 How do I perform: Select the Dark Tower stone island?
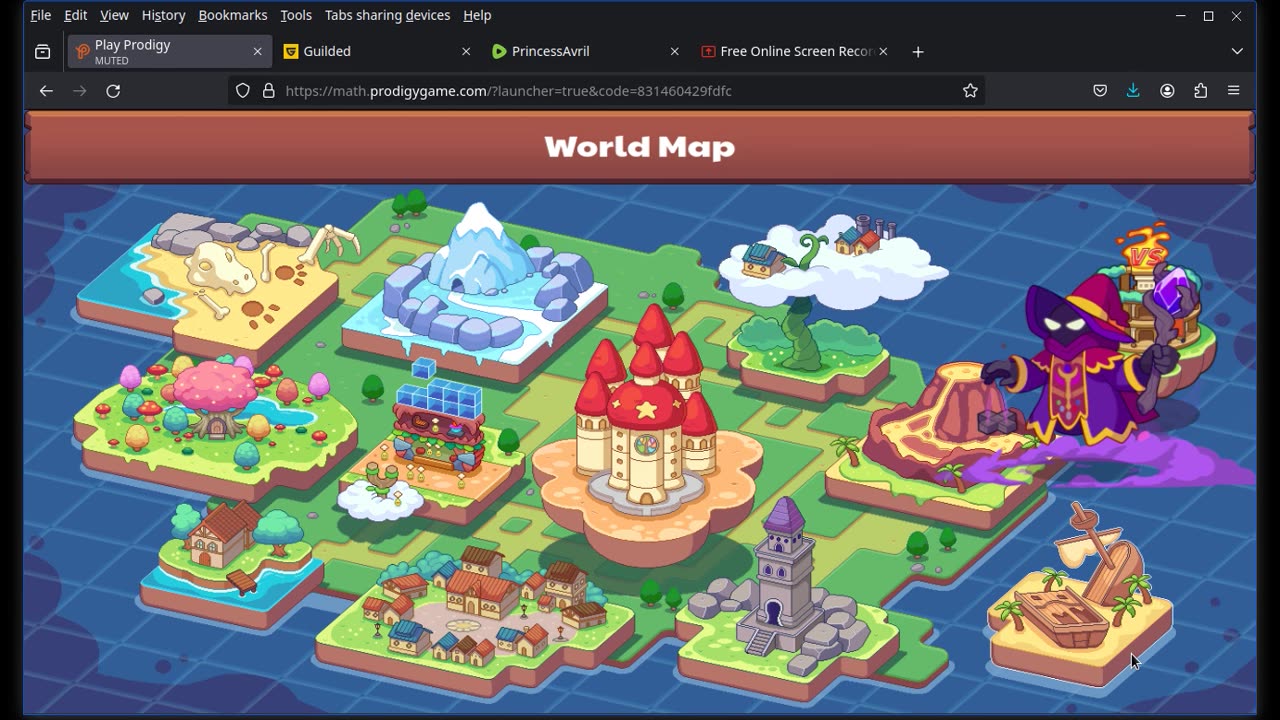790,600
